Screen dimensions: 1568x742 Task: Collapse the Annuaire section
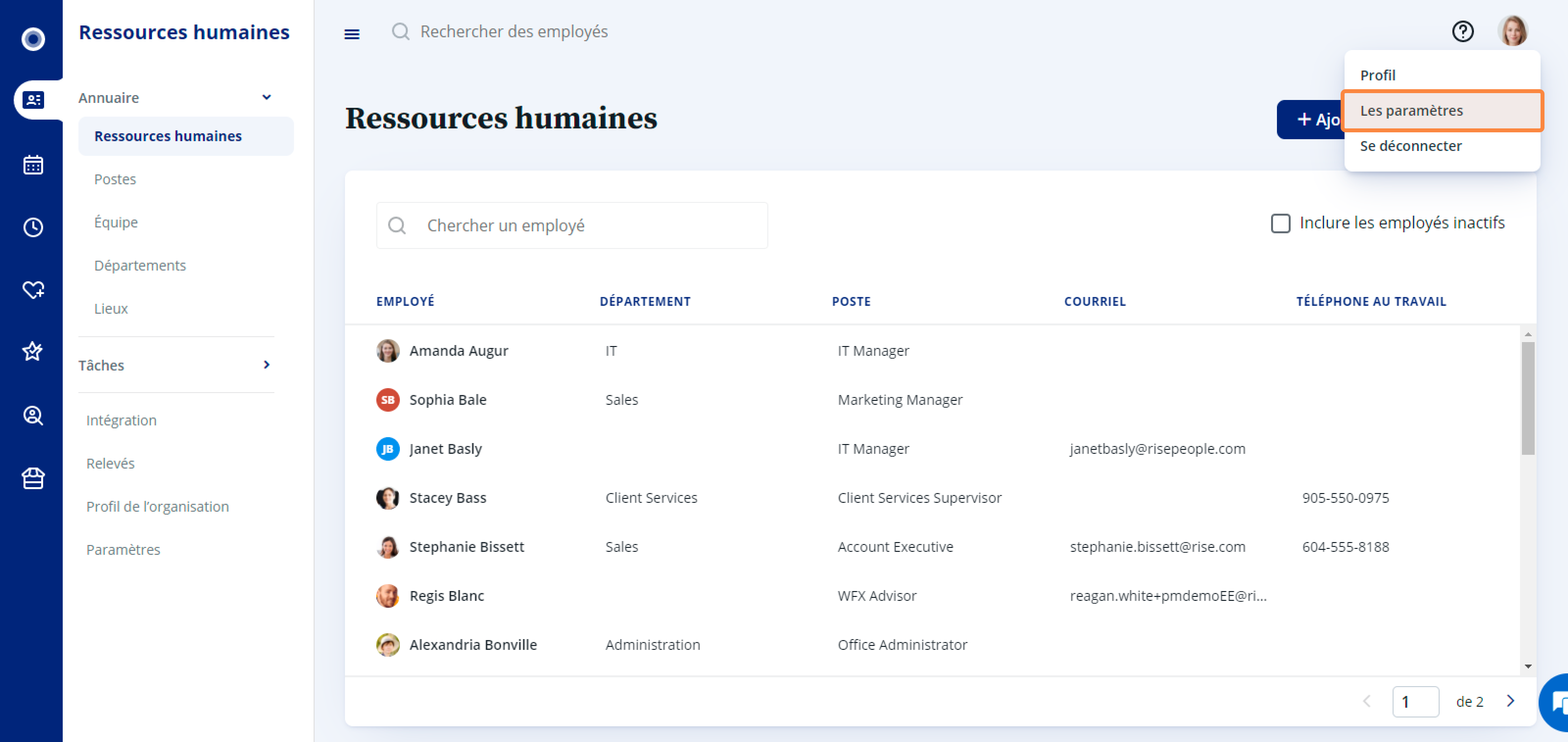267,98
